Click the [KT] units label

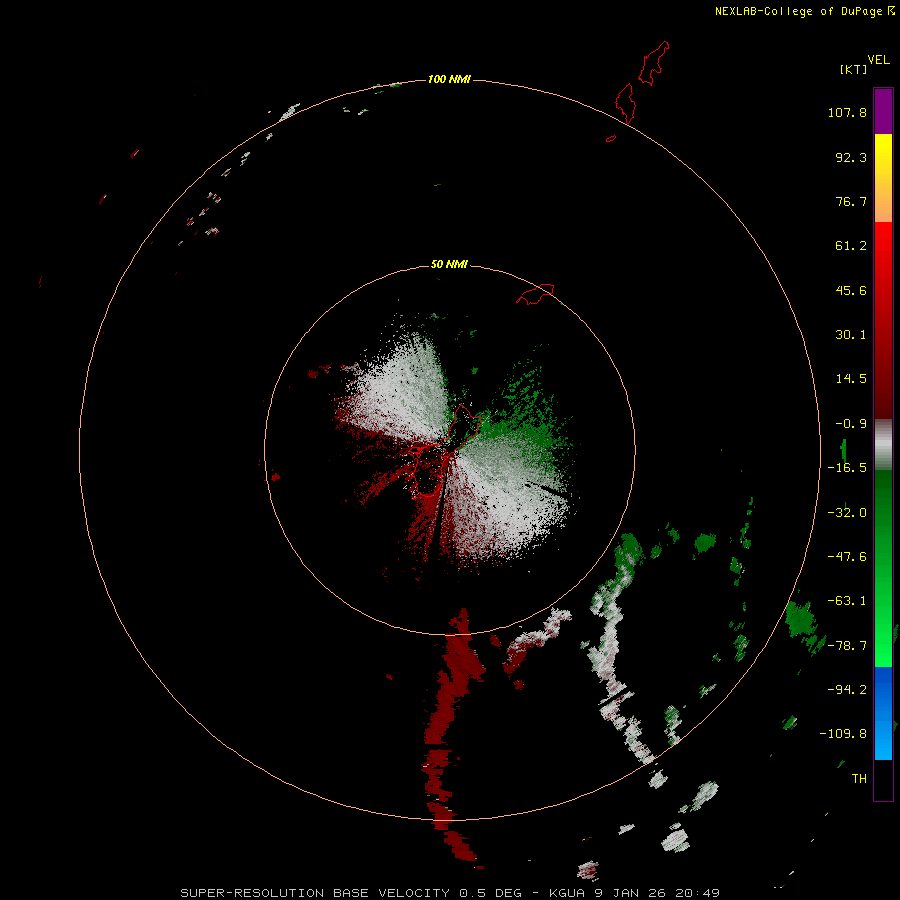click(854, 69)
